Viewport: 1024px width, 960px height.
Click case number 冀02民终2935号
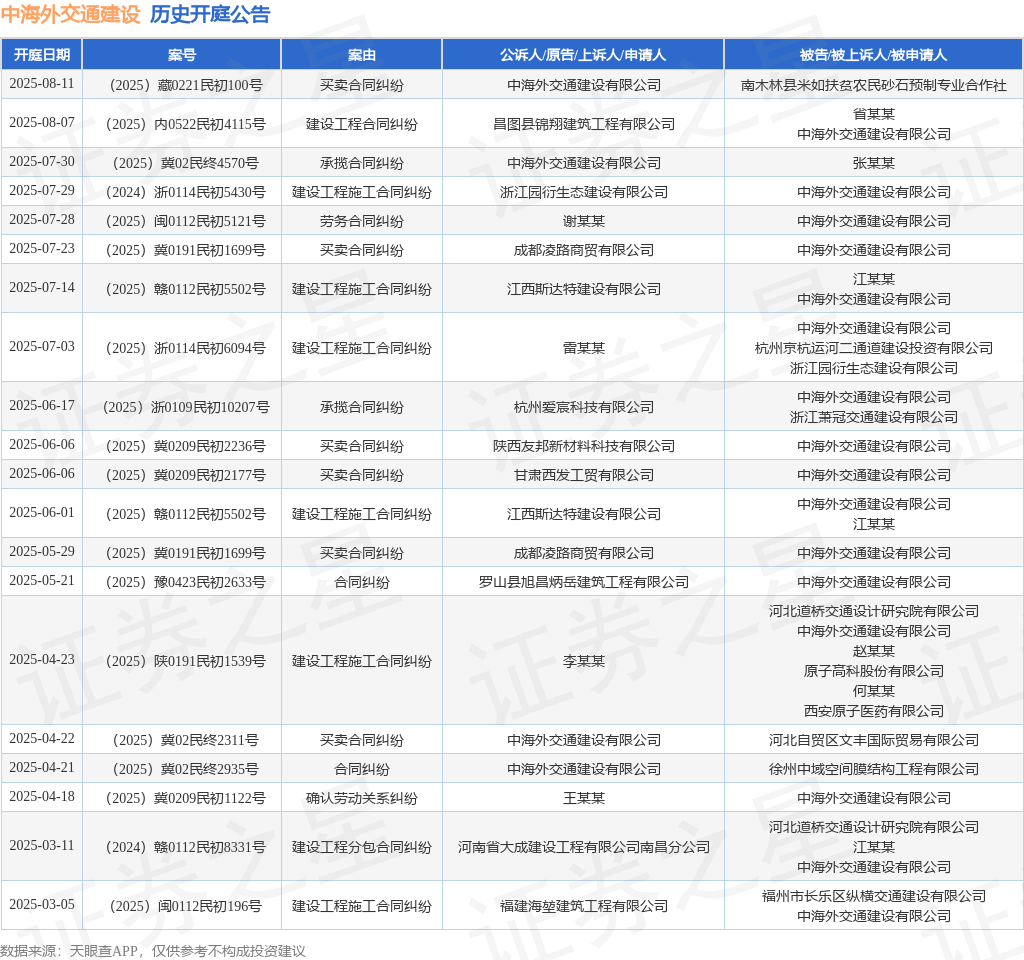[186, 769]
